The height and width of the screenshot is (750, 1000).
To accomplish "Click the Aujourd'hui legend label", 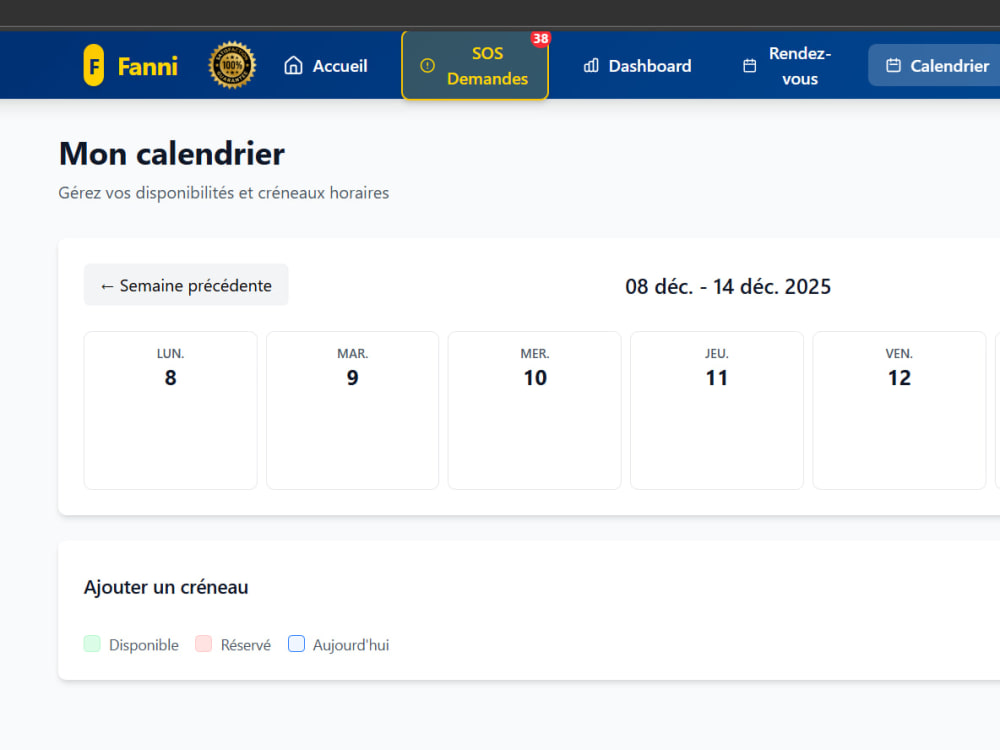I will (x=351, y=645).
